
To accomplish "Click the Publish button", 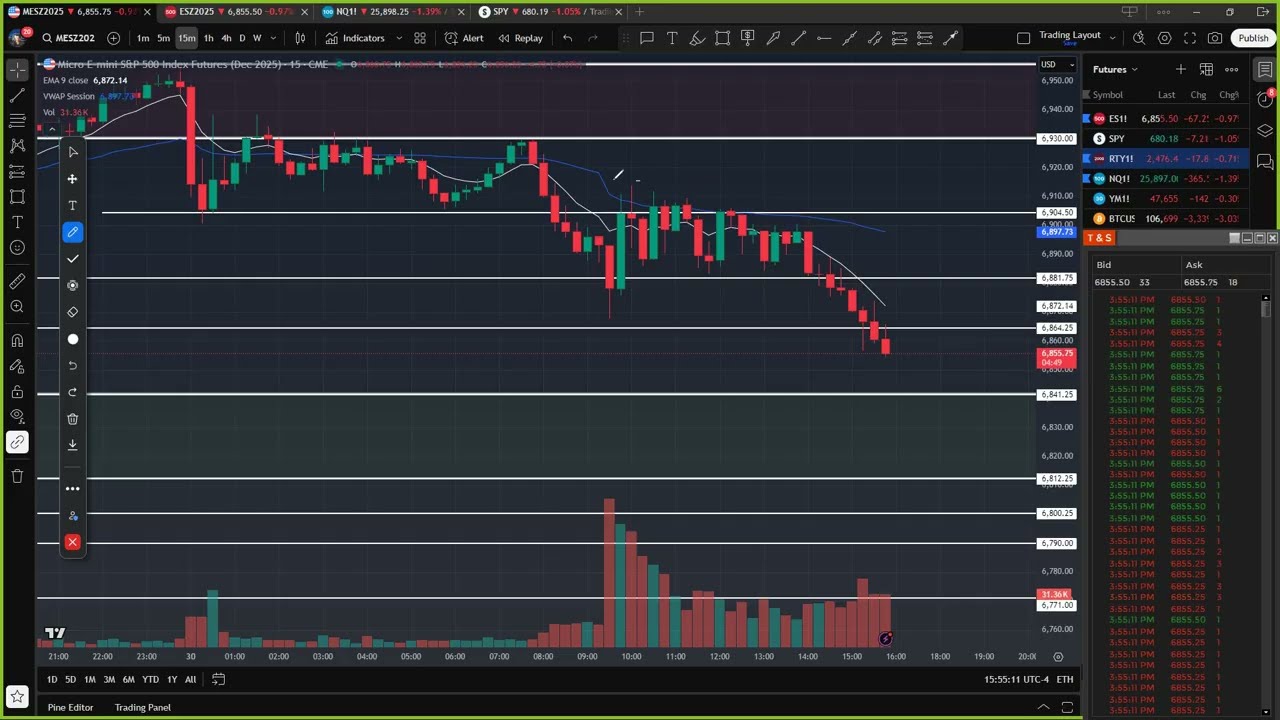I will [x=1253, y=38].
